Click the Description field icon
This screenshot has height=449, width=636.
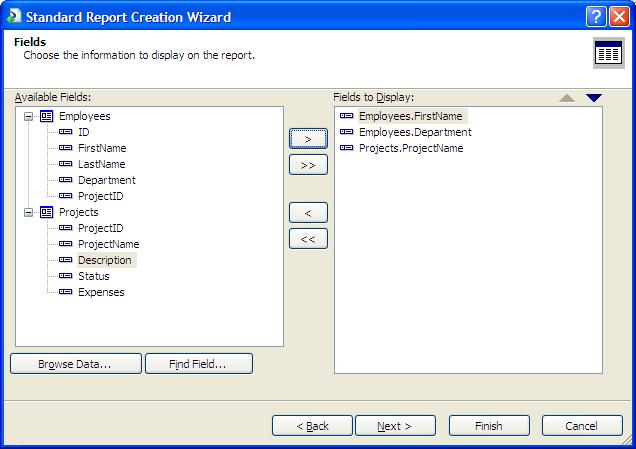tap(66, 260)
